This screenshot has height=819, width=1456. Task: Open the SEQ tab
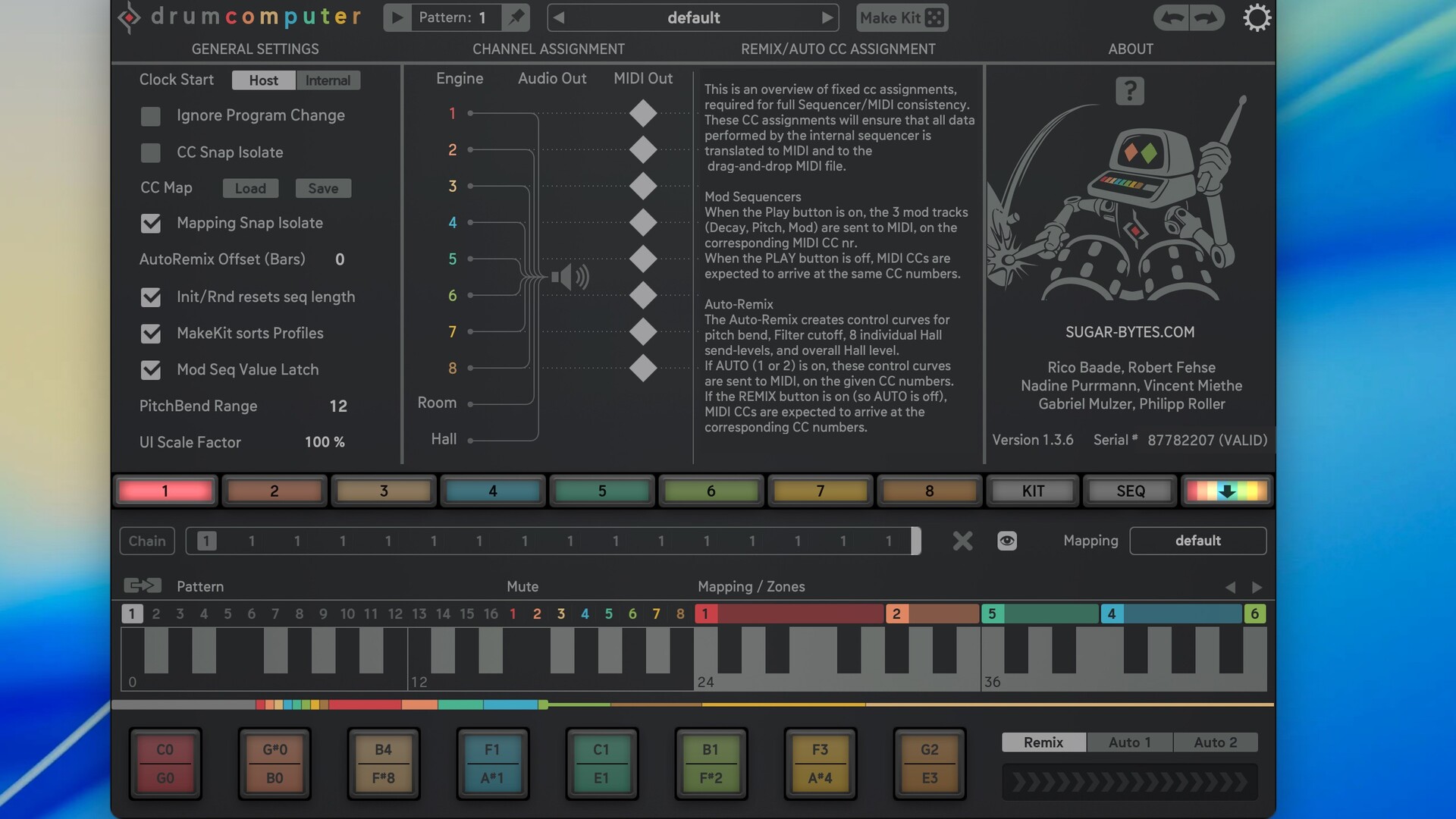[x=1131, y=491]
